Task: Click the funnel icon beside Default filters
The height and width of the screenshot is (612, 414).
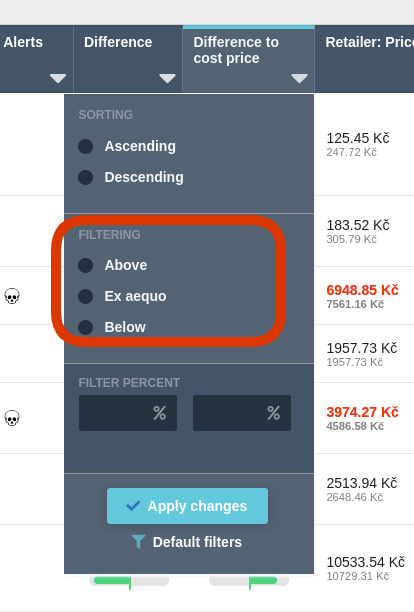Action: click(x=138, y=542)
